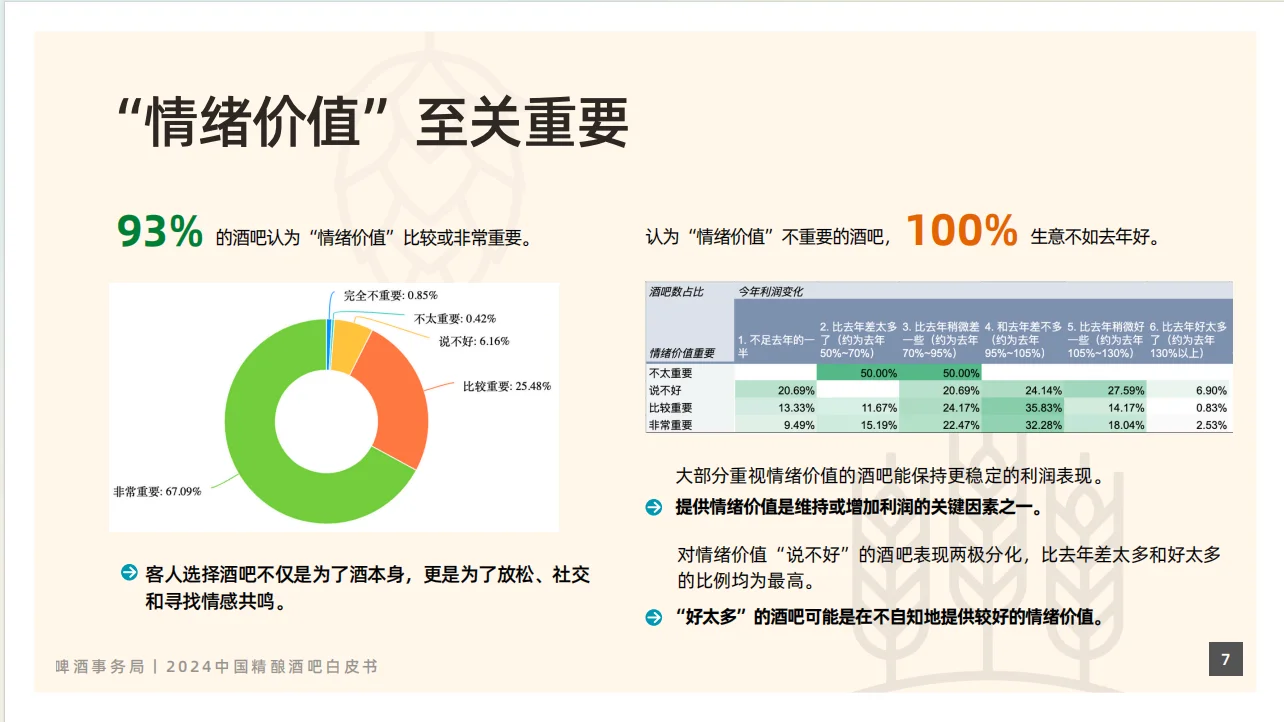Click the table cell "32.28%"
Image resolution: width=1284 pixels, height=722 pixels.
[x=1022, y=425]
